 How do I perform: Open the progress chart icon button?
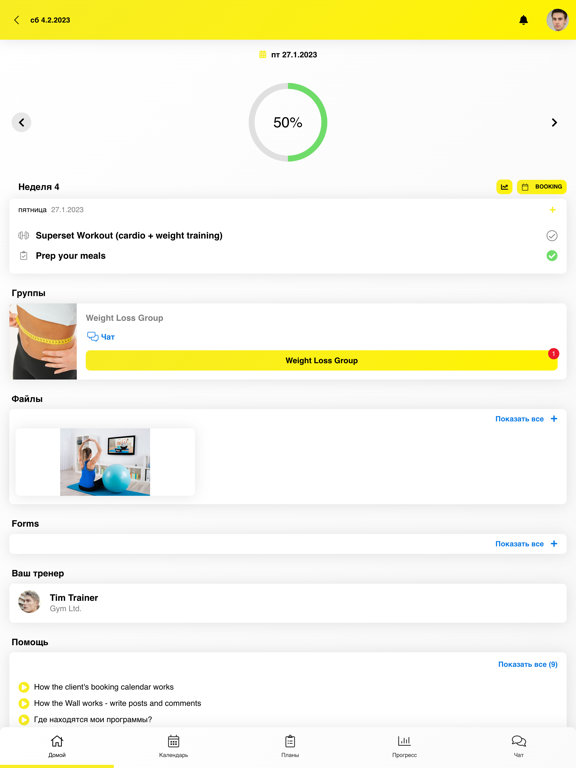504,187
